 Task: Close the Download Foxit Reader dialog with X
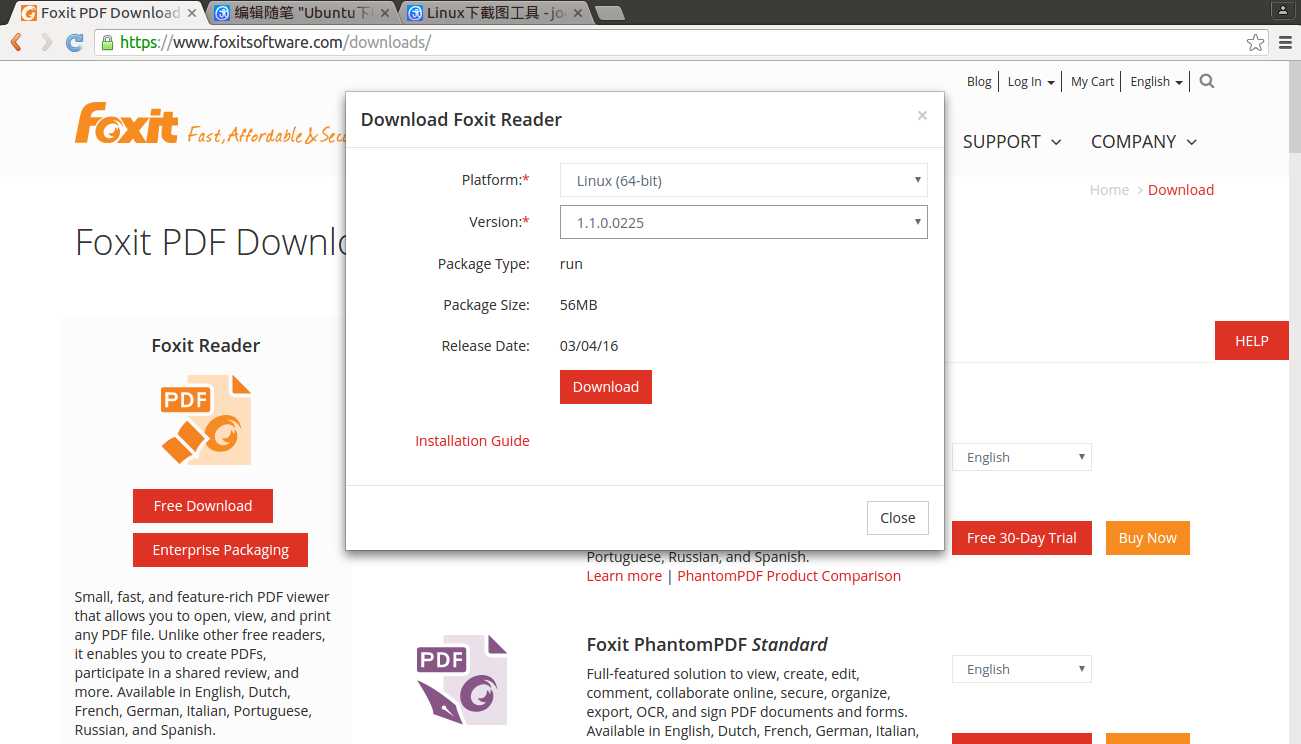(x=922, y=115)
